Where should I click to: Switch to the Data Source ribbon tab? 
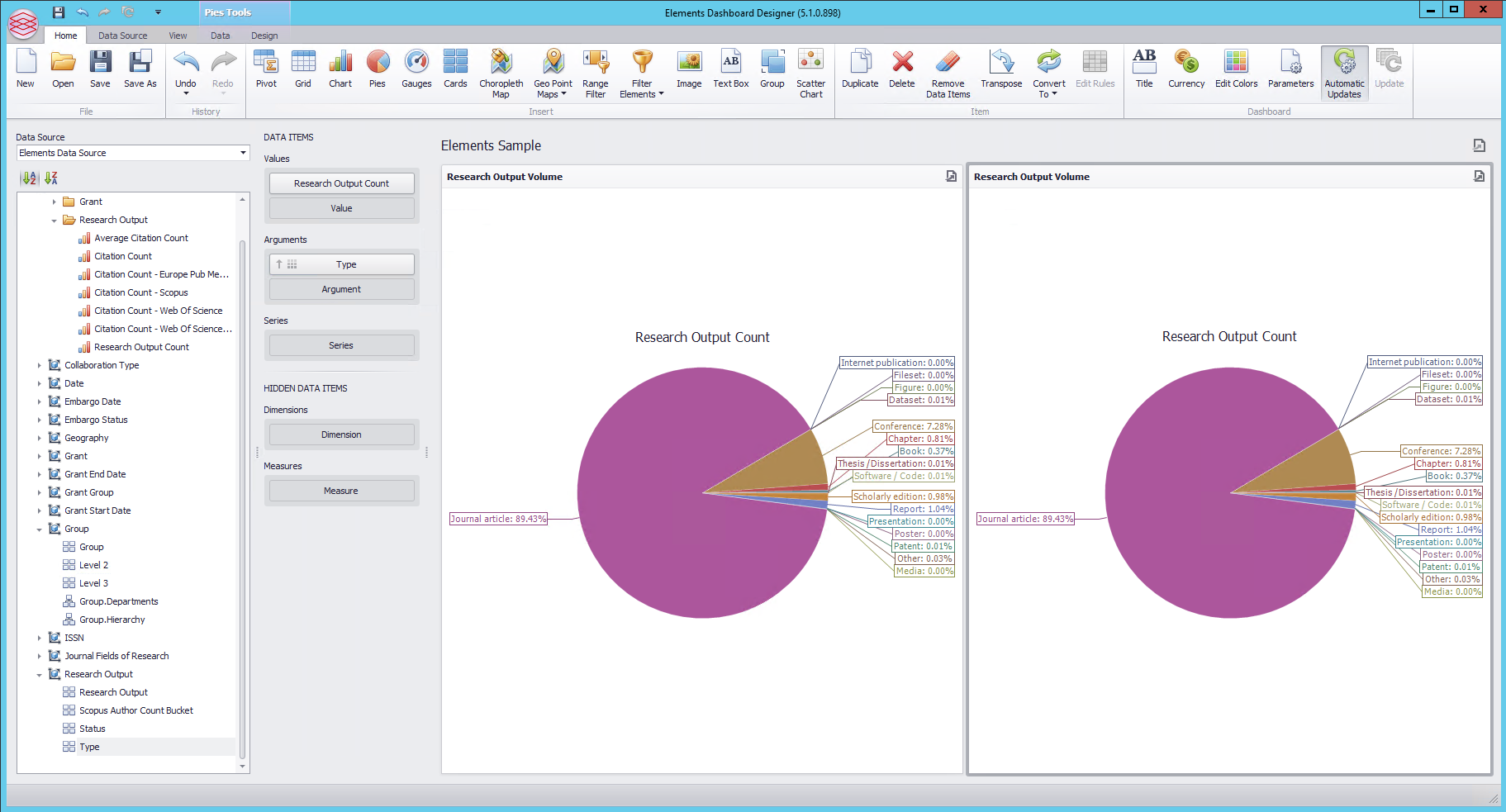coord(122,36)
